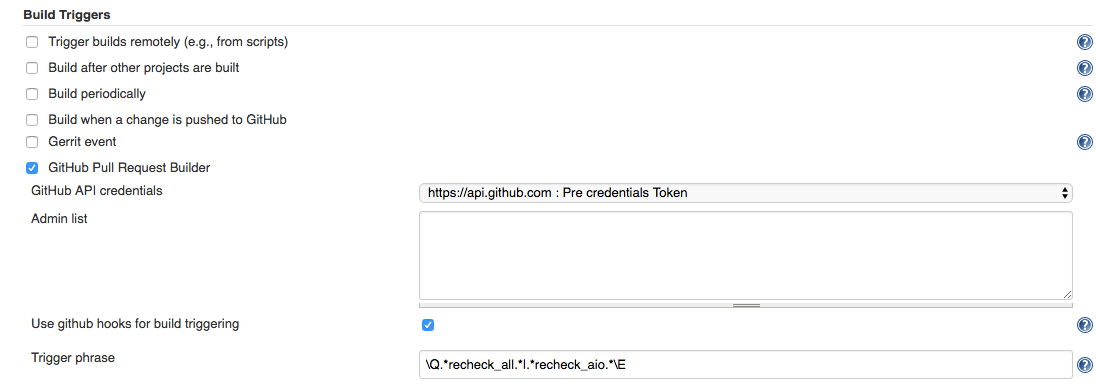Click the credentials dropdown arrow

(1064, 193)
